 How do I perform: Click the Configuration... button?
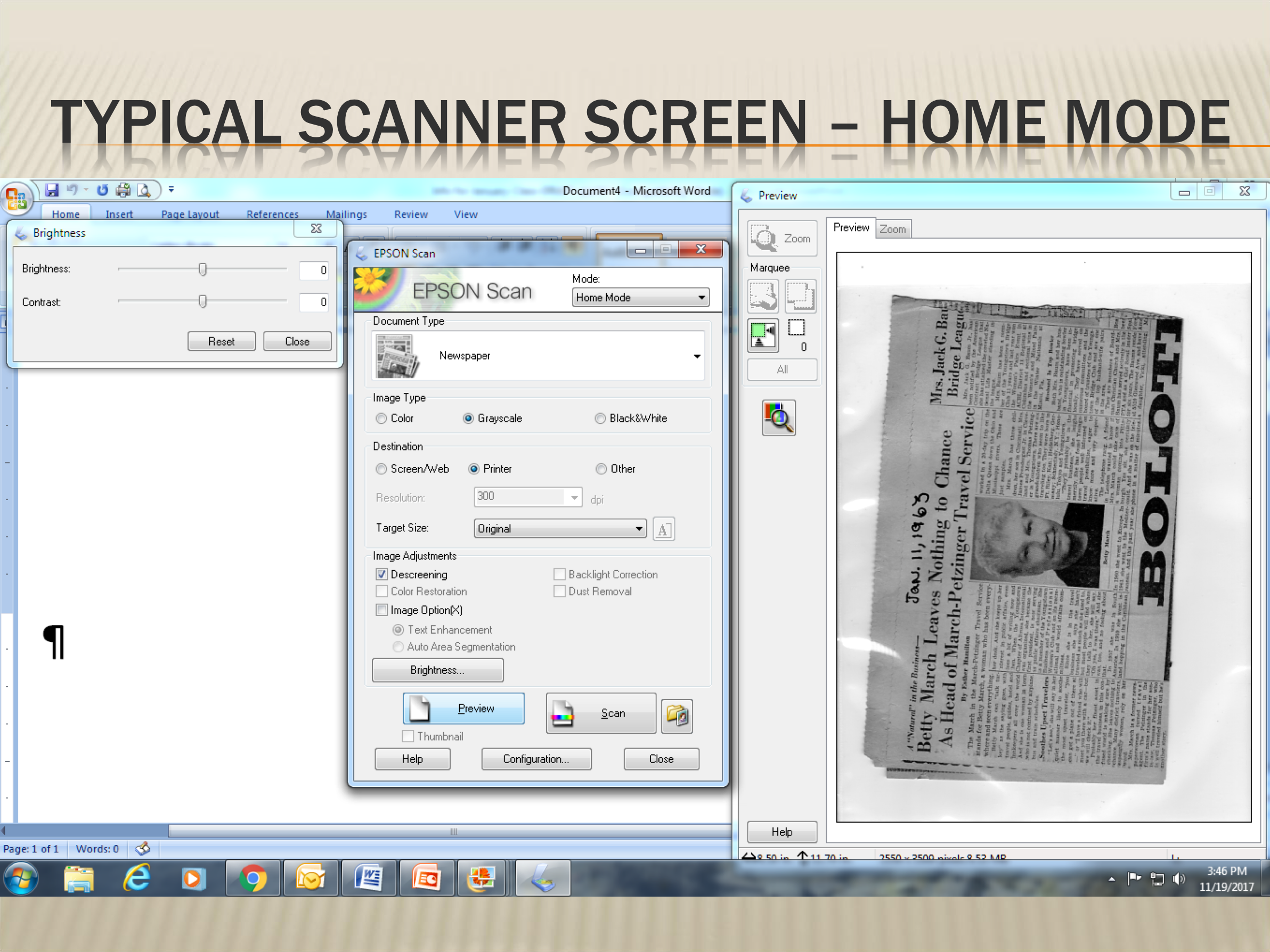[536, 759]
